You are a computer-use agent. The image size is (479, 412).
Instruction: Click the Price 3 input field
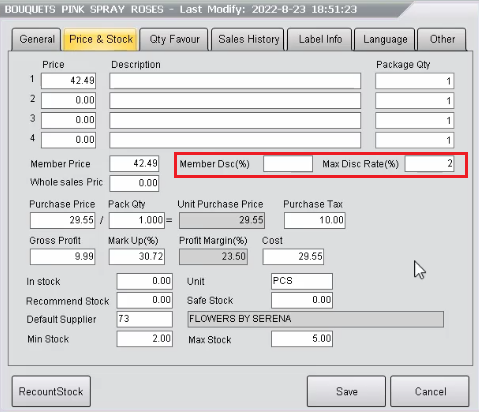68,120
